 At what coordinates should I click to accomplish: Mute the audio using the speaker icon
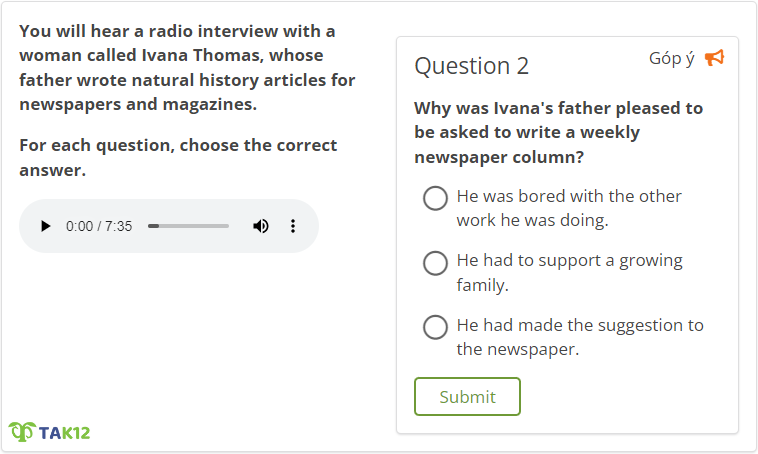(x=261, y=226)
